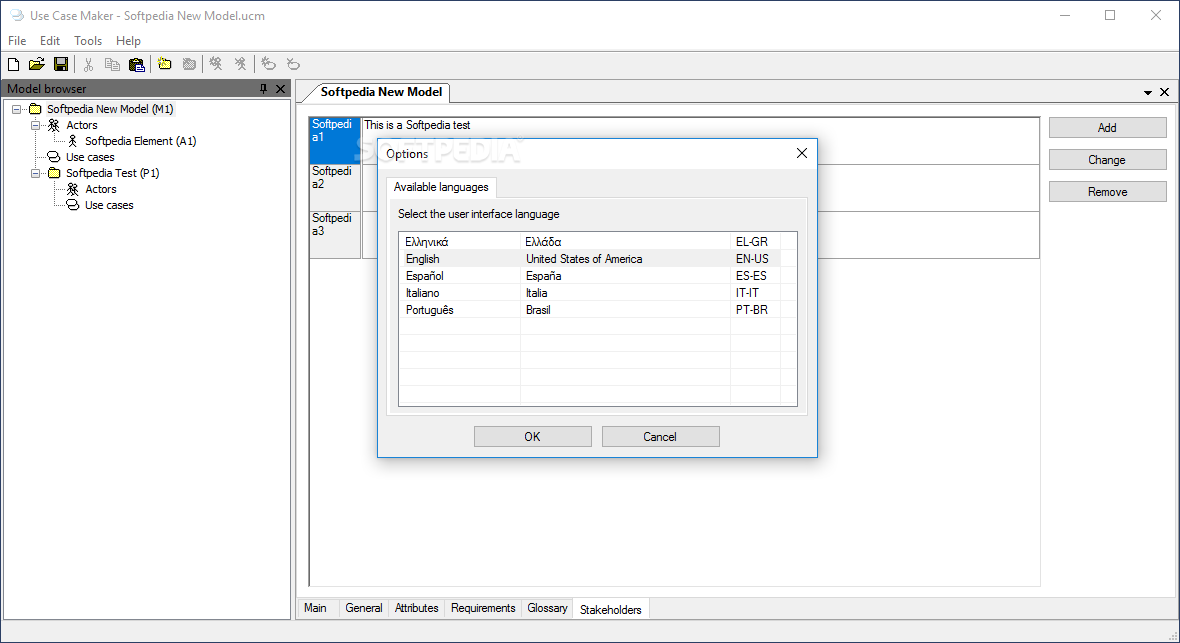Open the File menu

point(17,41)
